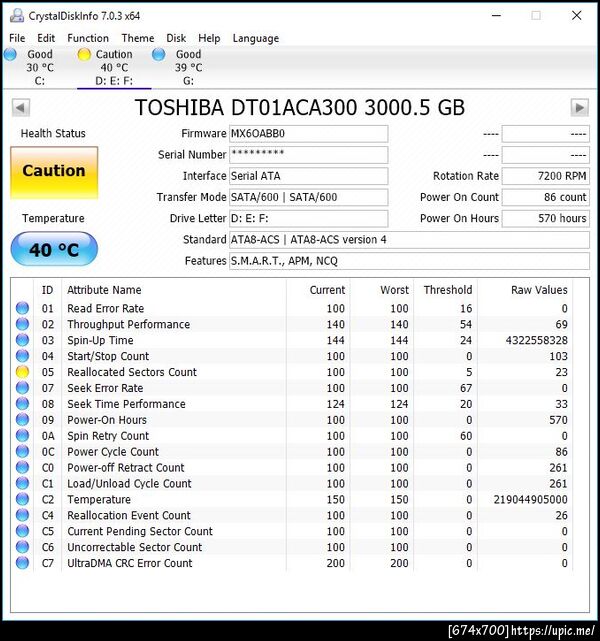Select the Temperature attribute name in list
Screen dimensions: 600x641
[x=99, y=500]
